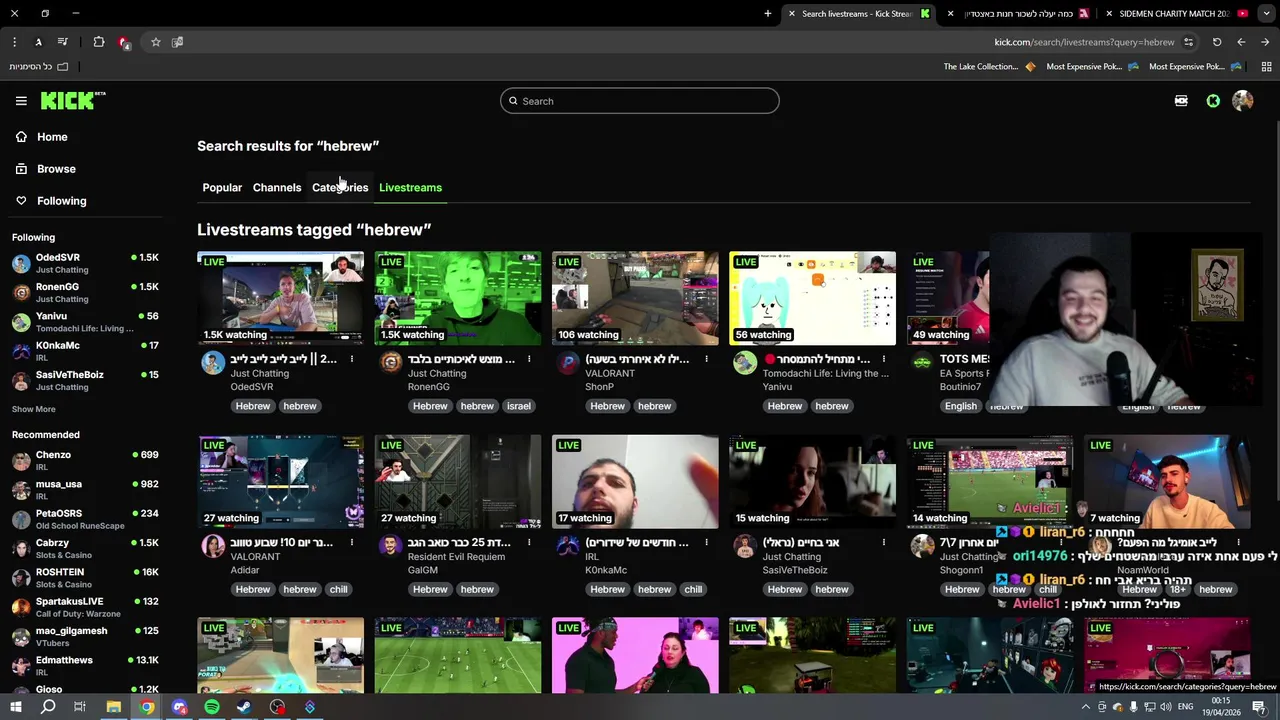The width and height of the screenshot is (1280, 720).
Task: Reload the page with the refresh icon
Action: click(1217, 42)
